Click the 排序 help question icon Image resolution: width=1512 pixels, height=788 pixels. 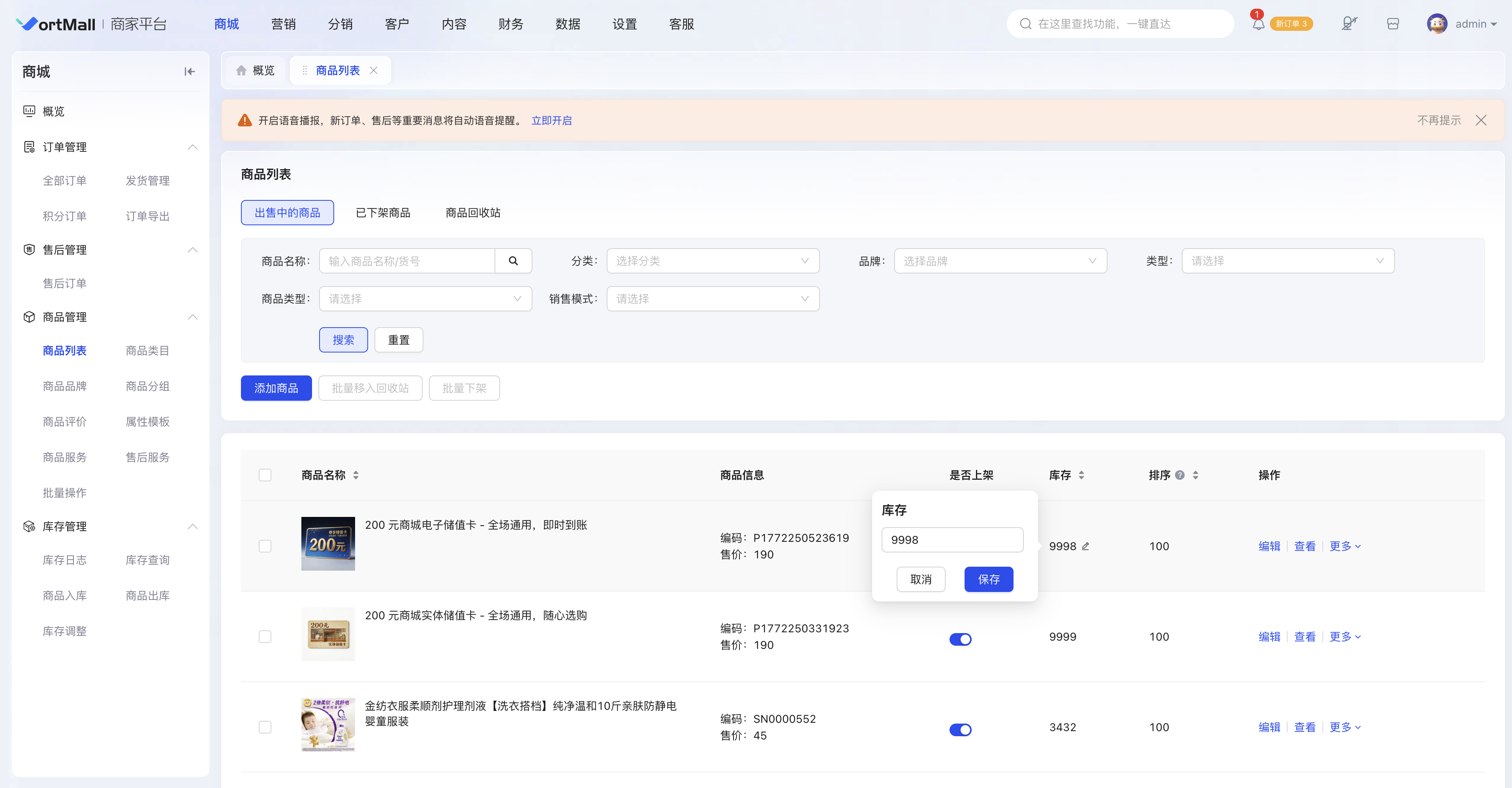1180,475
